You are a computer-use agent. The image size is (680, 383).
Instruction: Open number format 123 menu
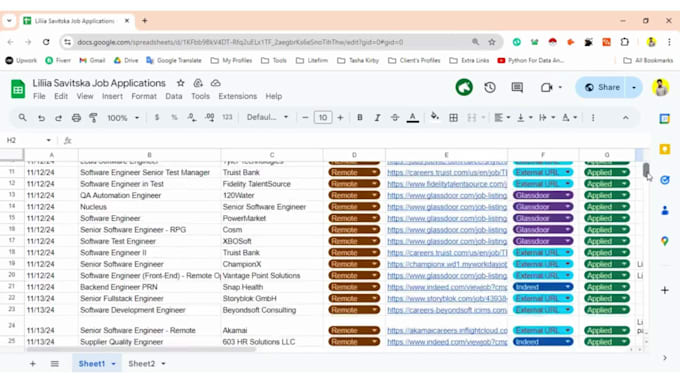click(x=227, y=117)
